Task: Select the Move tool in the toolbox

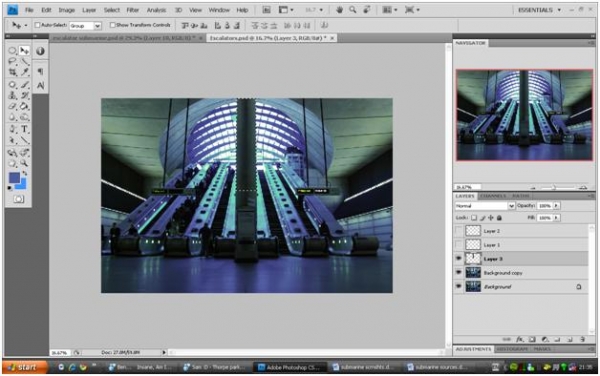Action: click(24, 50)
